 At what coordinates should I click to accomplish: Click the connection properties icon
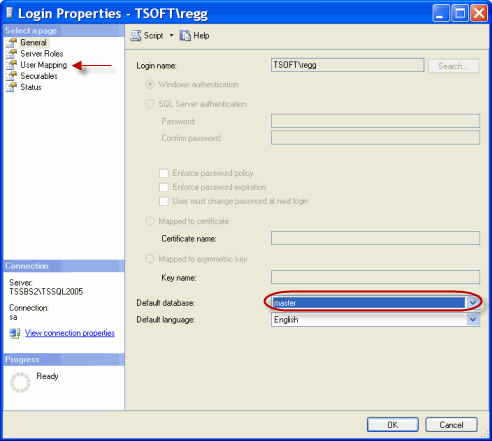pyautogui.click(x=15, y=333)
